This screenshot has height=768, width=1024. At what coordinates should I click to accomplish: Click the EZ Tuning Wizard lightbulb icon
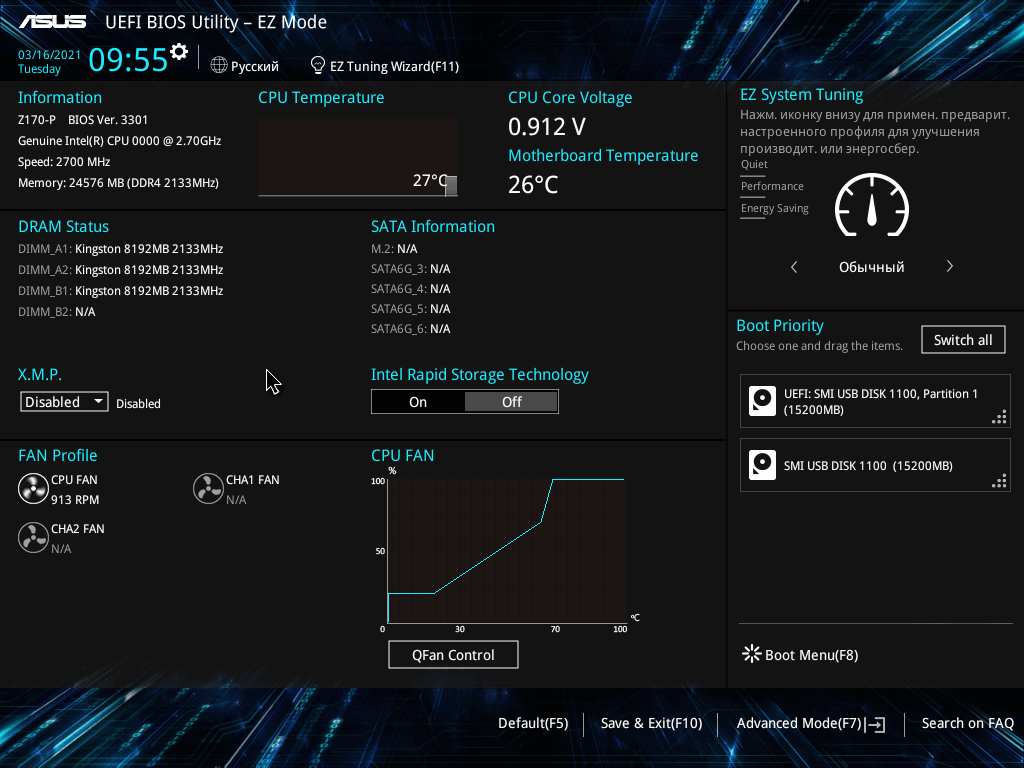point(317,65)
